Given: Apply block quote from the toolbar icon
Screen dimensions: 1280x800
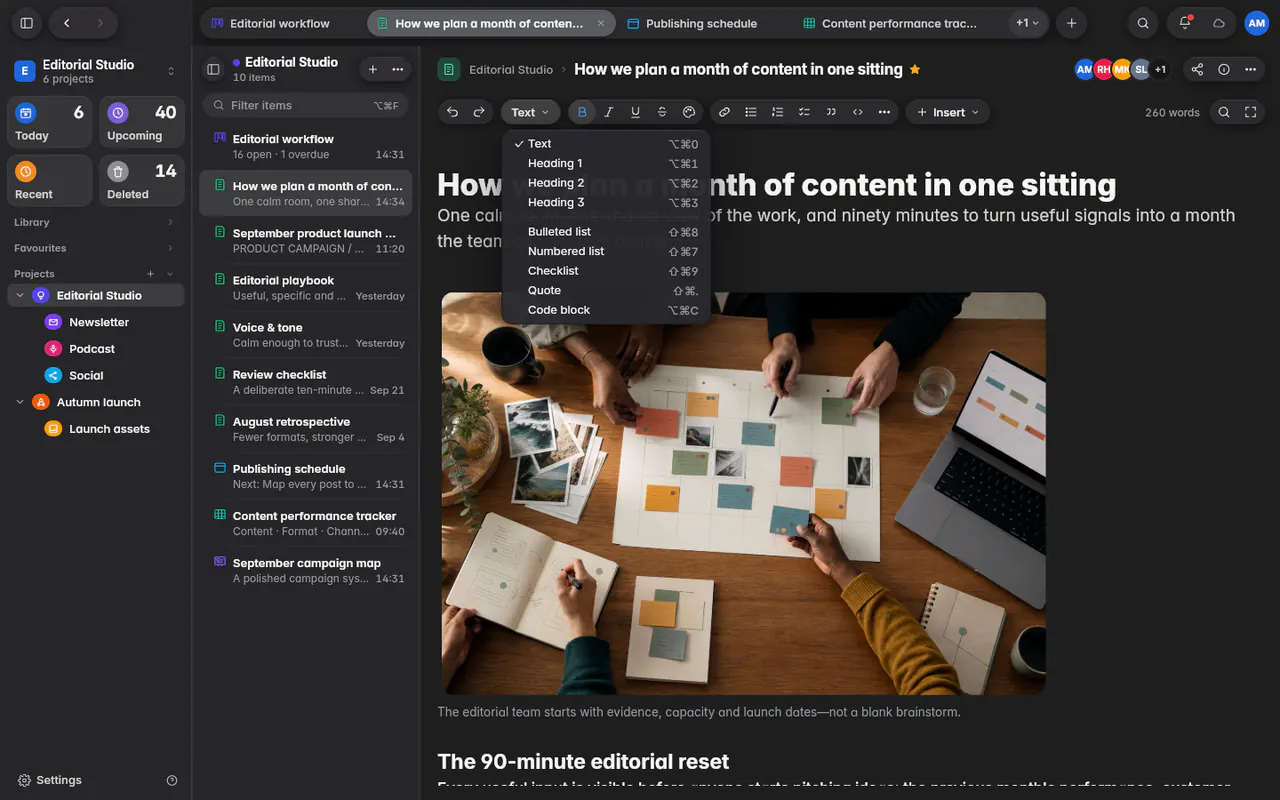Looking at the screenshot, I should [831, 112].
